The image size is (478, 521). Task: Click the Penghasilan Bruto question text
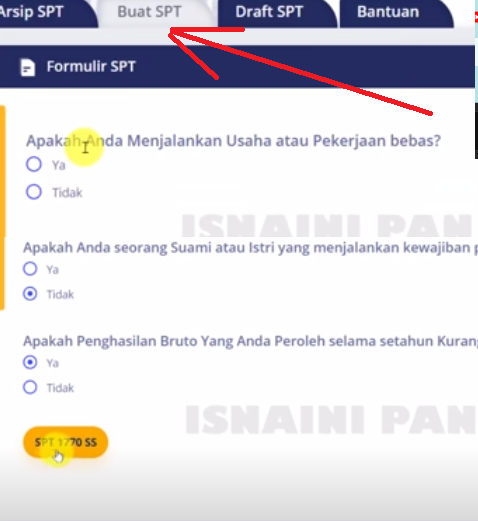(x=250, y=341)
